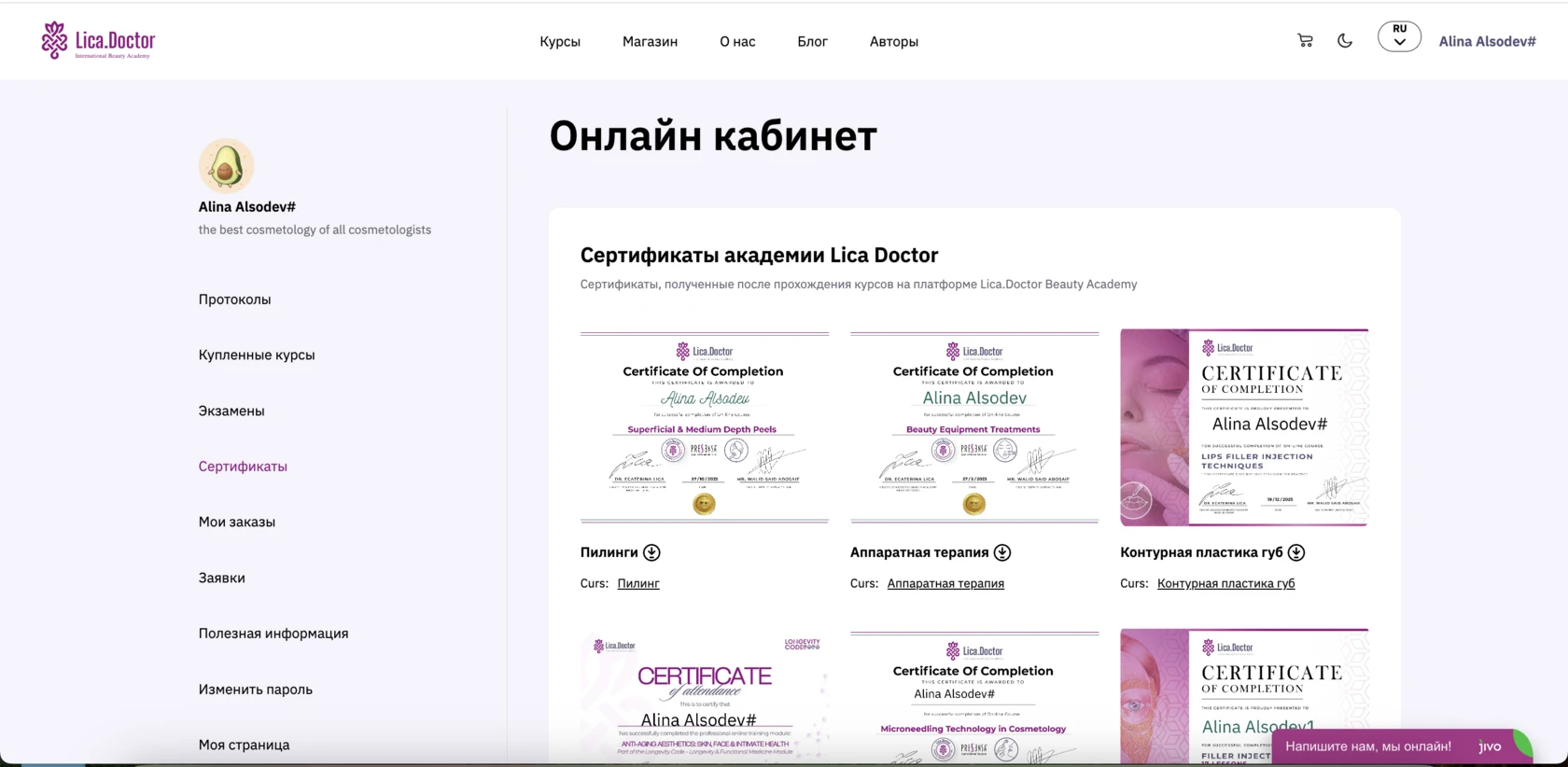
Task: Open Alina Alsodev# account menu in header
Action: coord(1487,41)
